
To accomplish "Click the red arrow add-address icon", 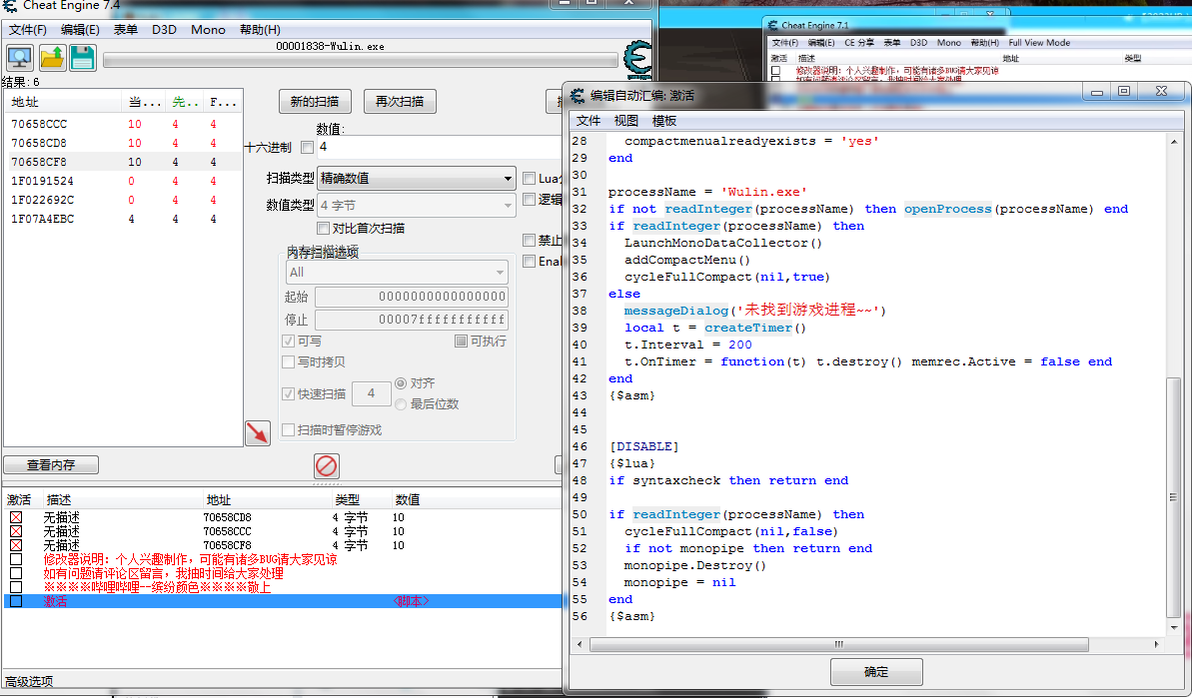I will pyautogui.click(x=258, y=433).
